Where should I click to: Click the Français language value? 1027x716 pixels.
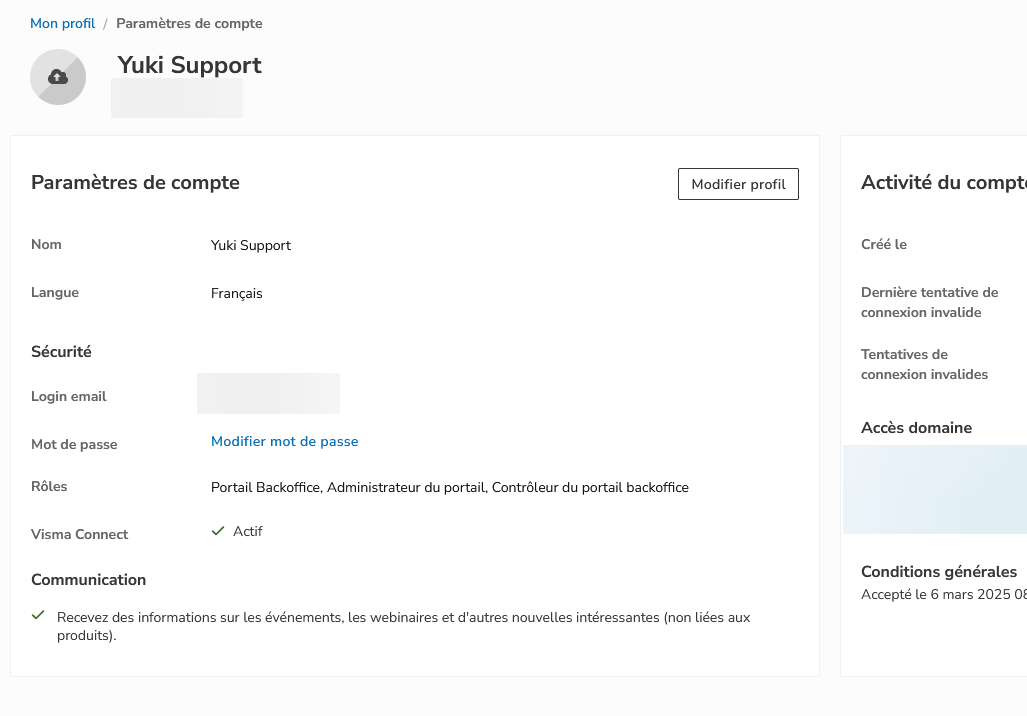pyautogui.click(x=236, y=293)
